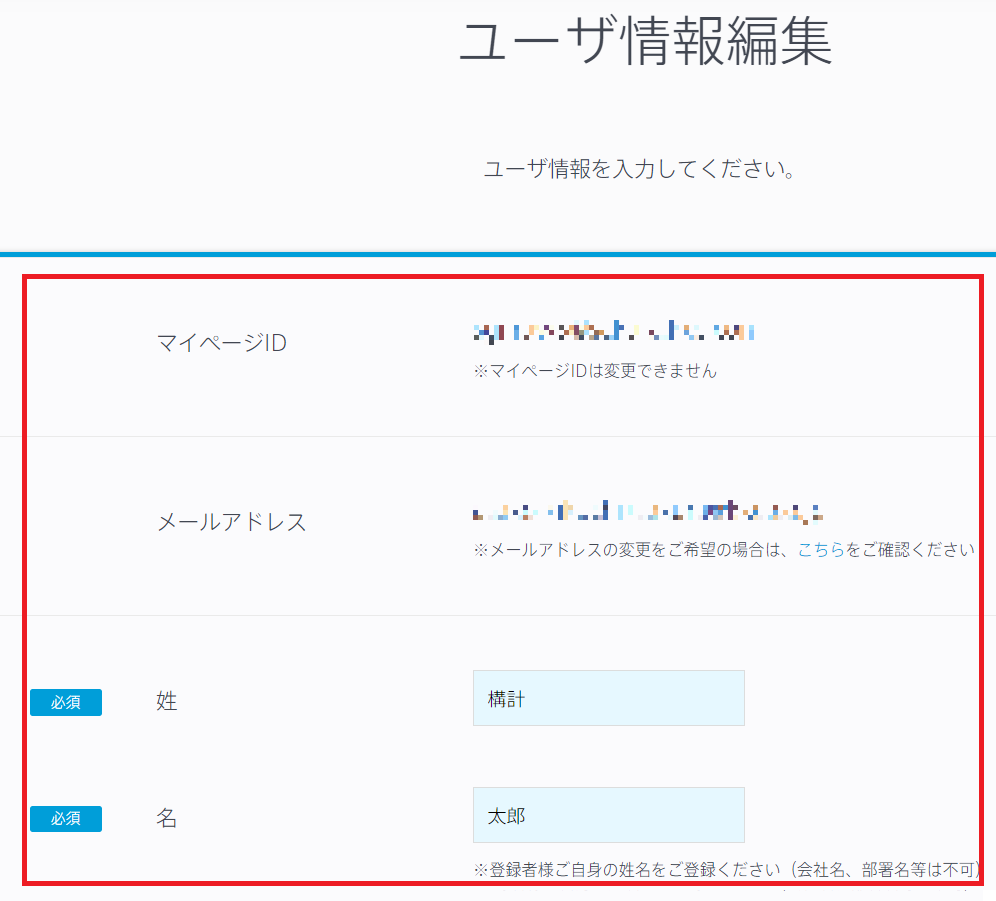Click the 必須 badge beside 名
Viewport: 996px width, 901px height.
(66, 819)
